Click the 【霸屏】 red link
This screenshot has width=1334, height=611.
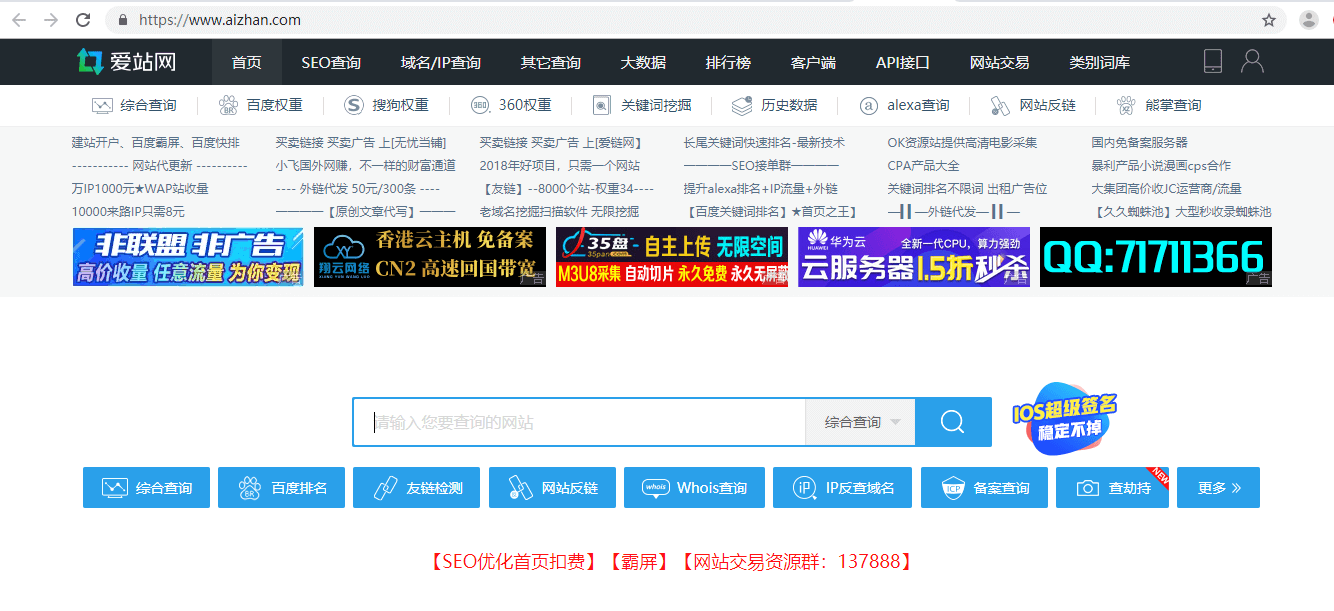tap(638, 562)
